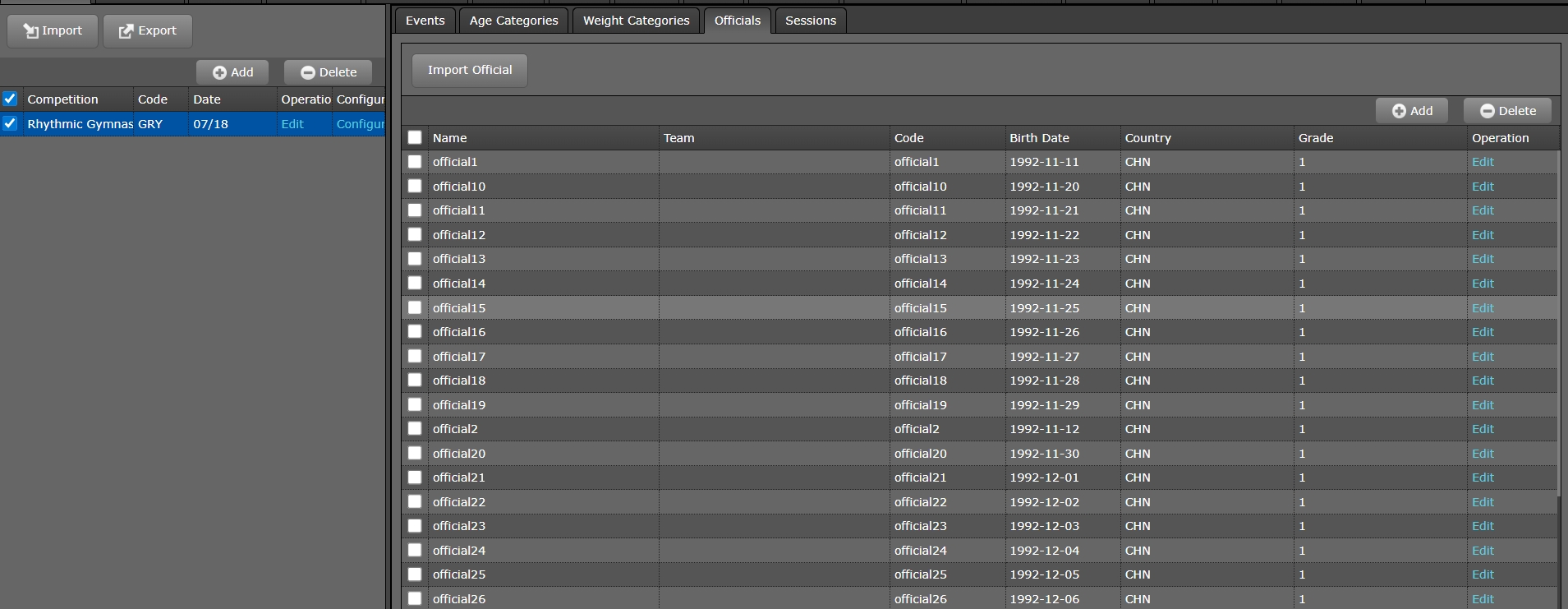Uncheck the Rhythmic Gymnastics competition checkbox
Viewport: 1568px width, 609px height.
(10, 124)
